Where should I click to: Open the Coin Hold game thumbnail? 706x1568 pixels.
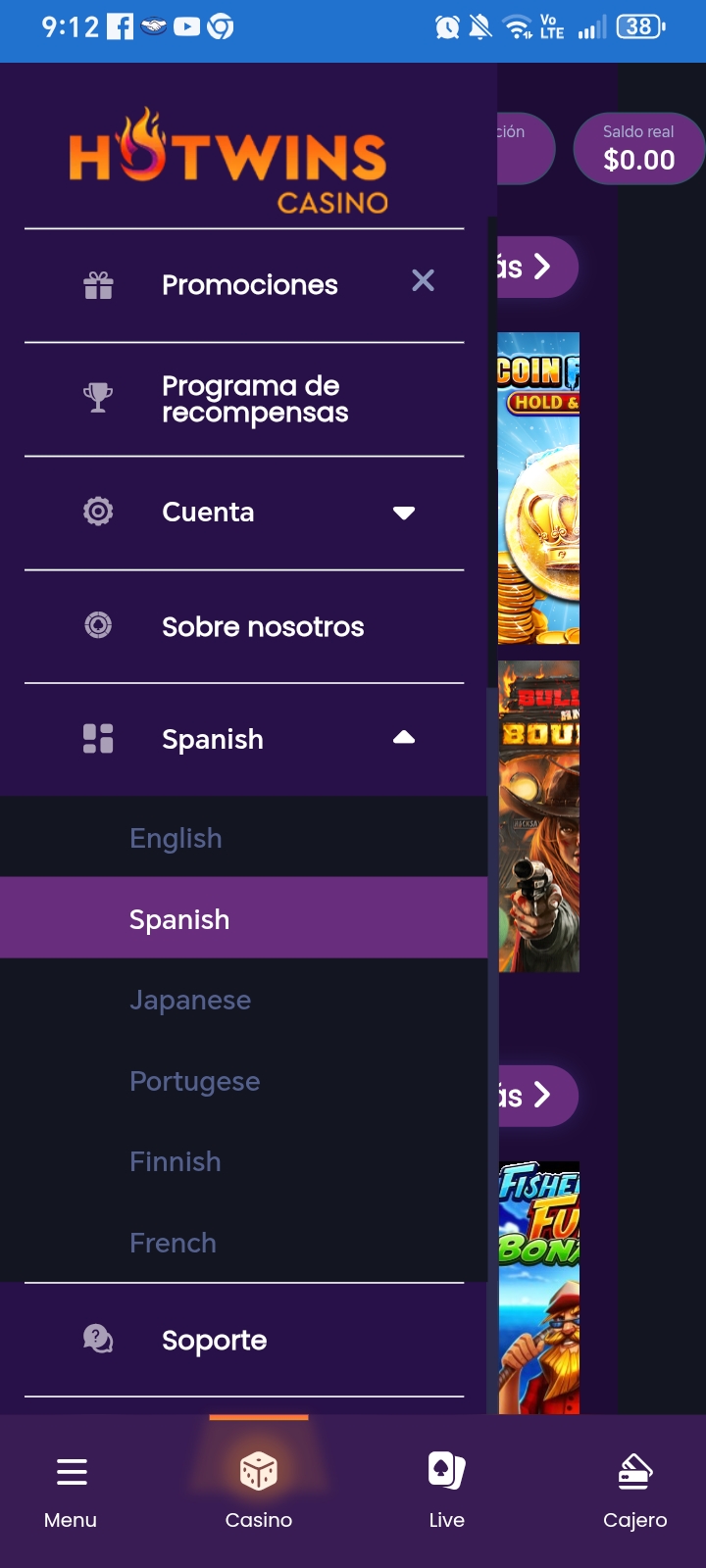539,488
